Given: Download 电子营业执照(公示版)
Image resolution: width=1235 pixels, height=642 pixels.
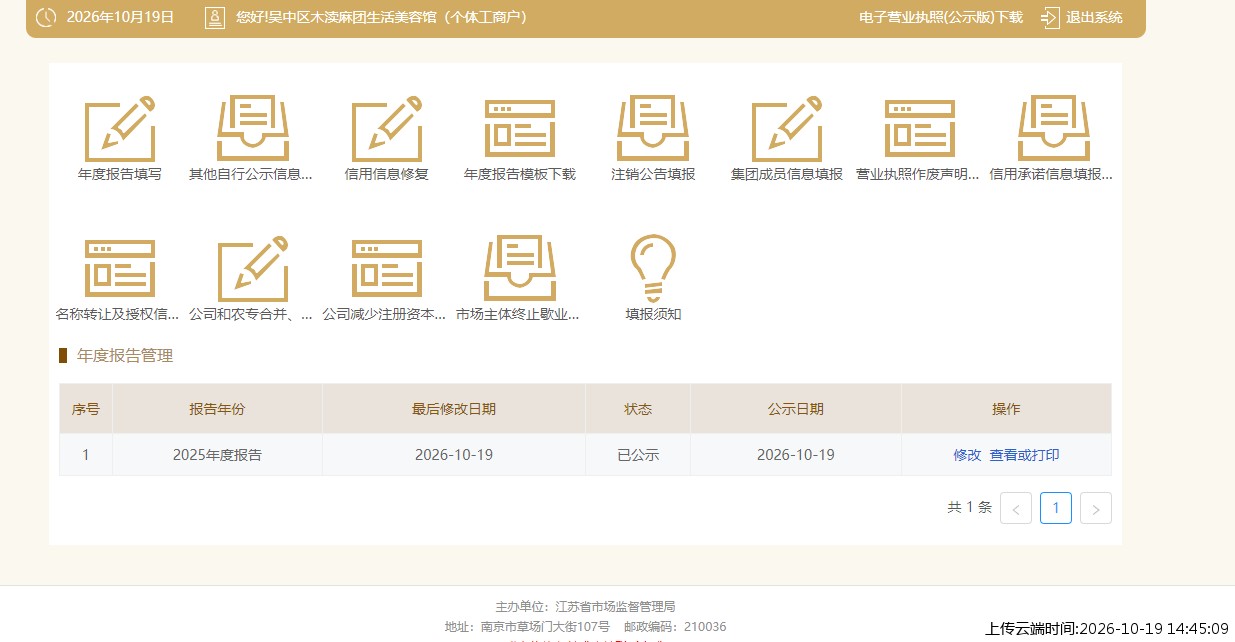Looking at the screenshot, I should 941,18.
